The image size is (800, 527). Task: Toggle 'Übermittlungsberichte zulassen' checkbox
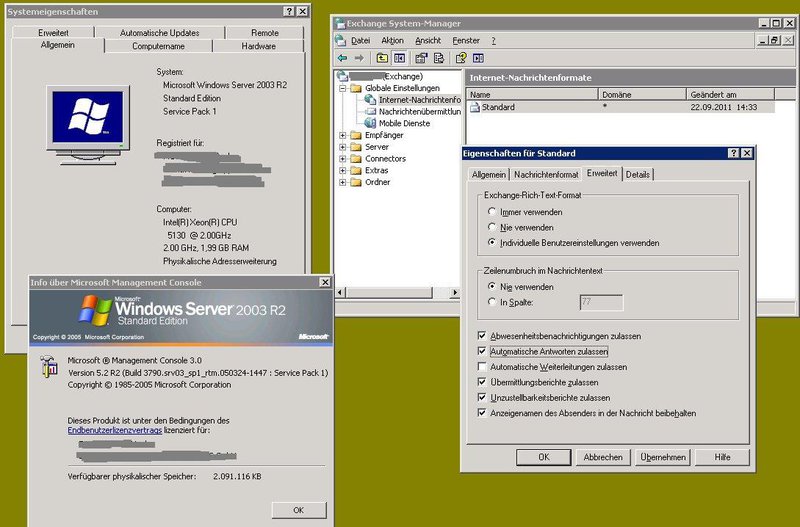pos(482,382)
